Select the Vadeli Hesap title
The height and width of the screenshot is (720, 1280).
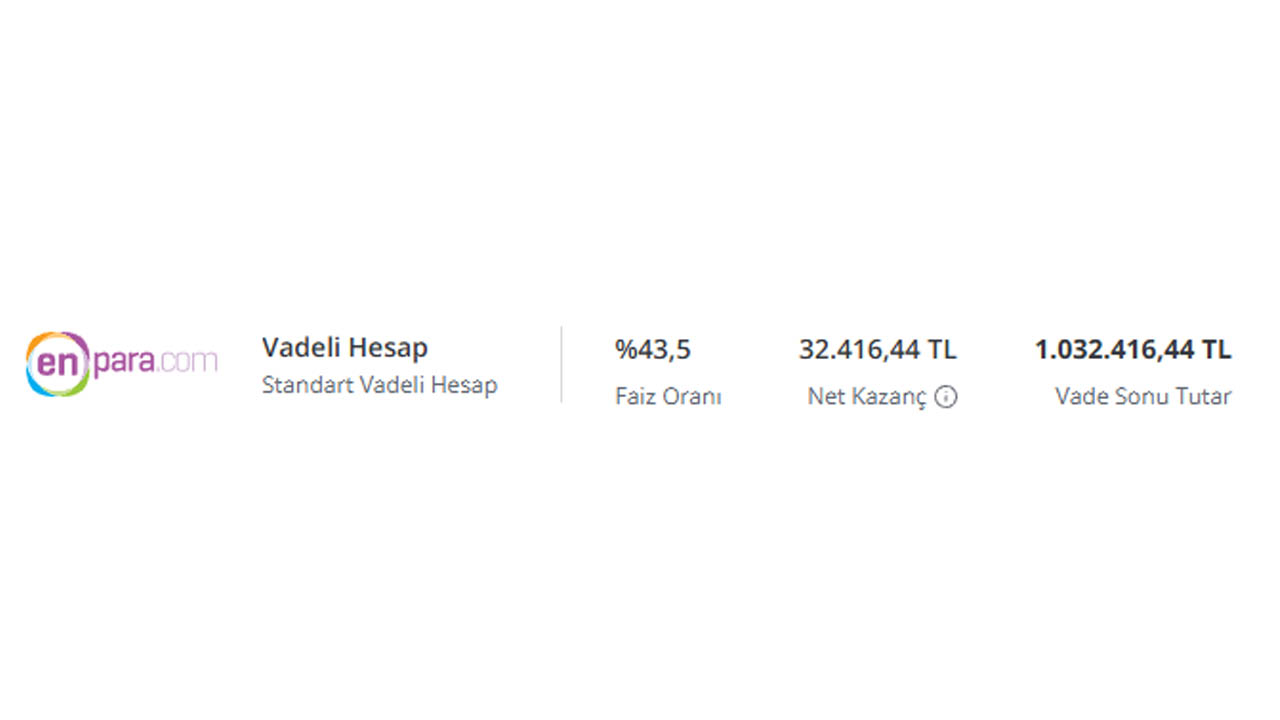pos(345,348)
